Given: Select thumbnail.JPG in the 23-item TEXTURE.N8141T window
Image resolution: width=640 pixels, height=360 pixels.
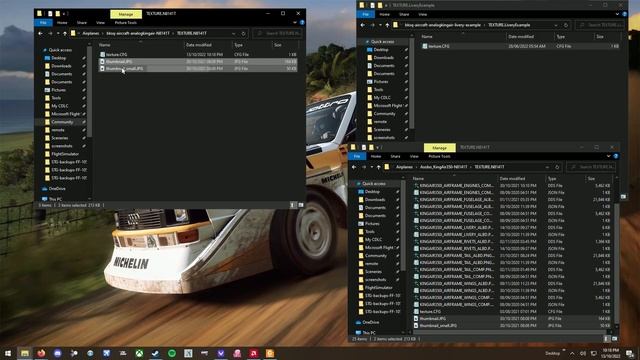Looking at the screenshot, I should (x=512, y=319).
